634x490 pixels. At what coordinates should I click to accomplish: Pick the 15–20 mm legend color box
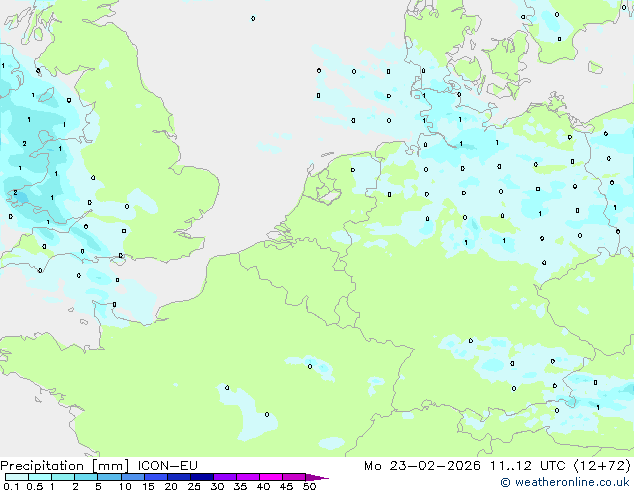coord(155,477)
